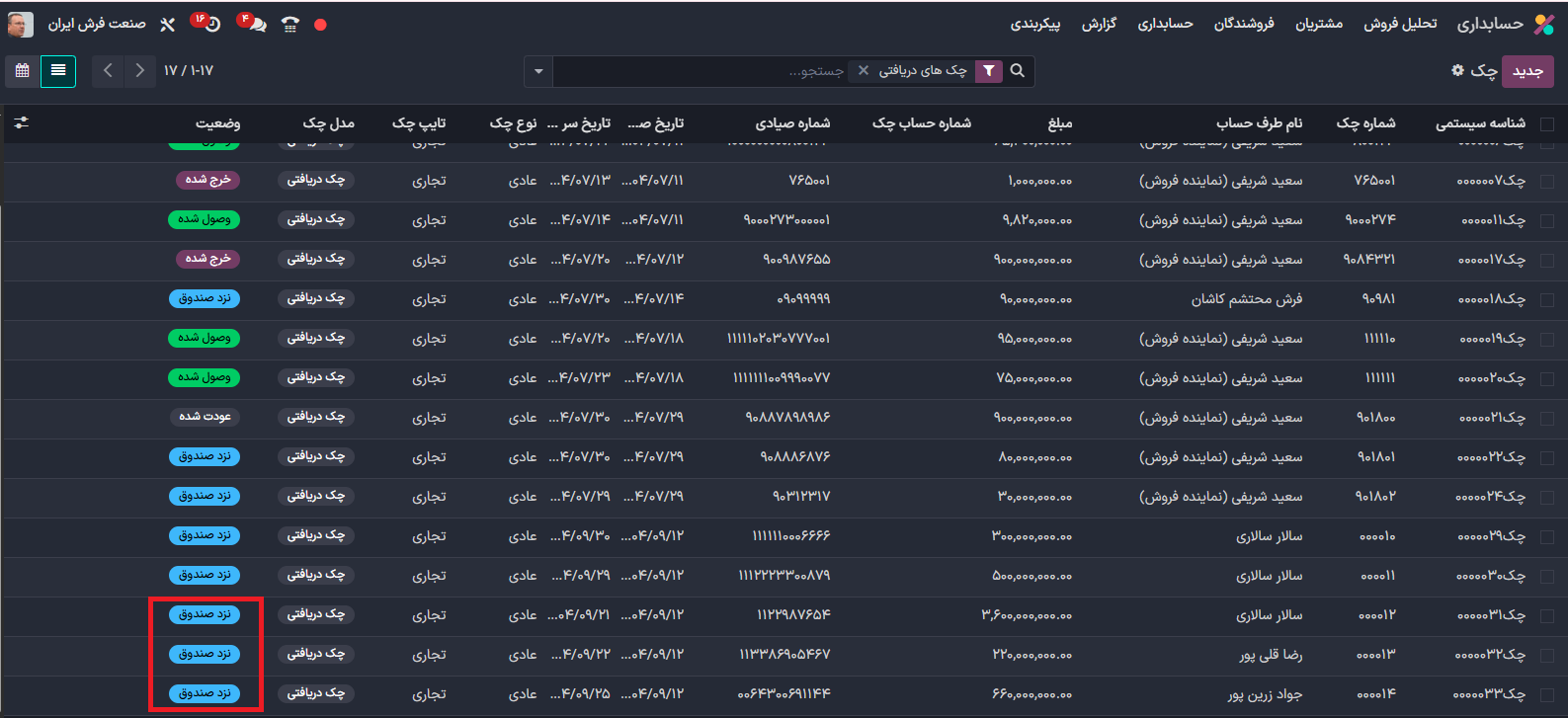
Task: Switch to calendar view
Action: pos(23,70)
